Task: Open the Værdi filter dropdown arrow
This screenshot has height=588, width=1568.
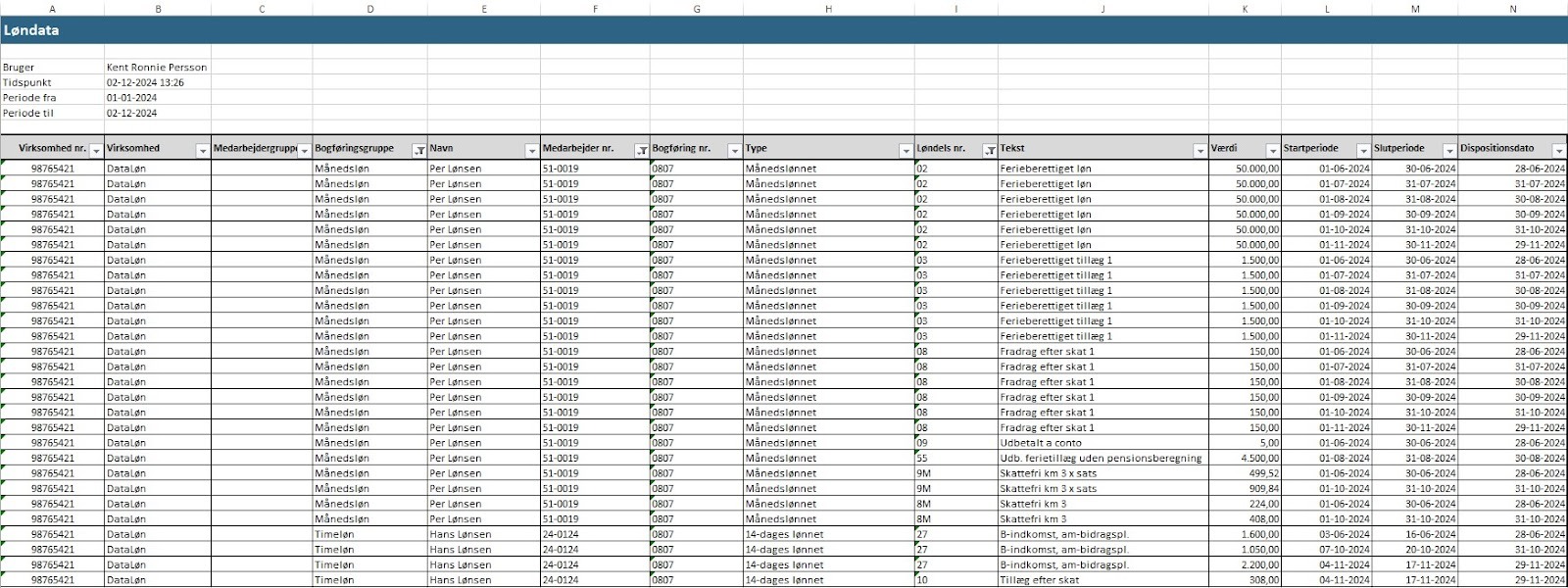Action: [1272, 150]
